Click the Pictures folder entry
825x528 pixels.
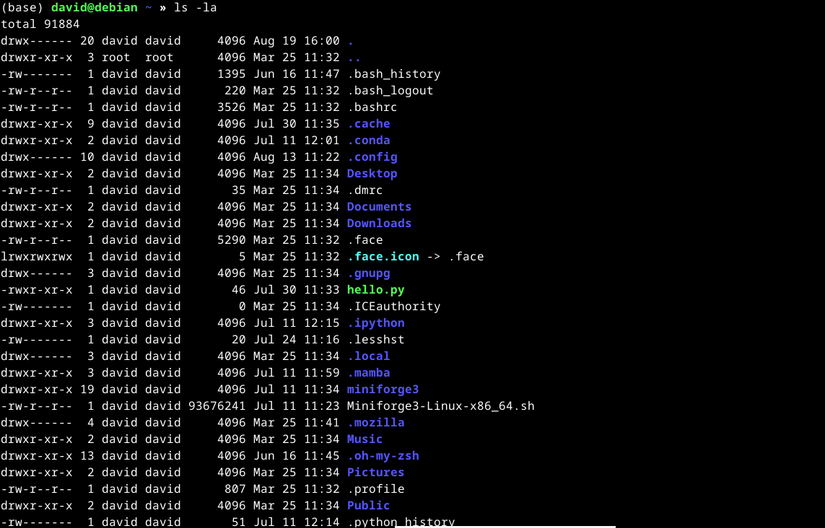pos(375,472)
